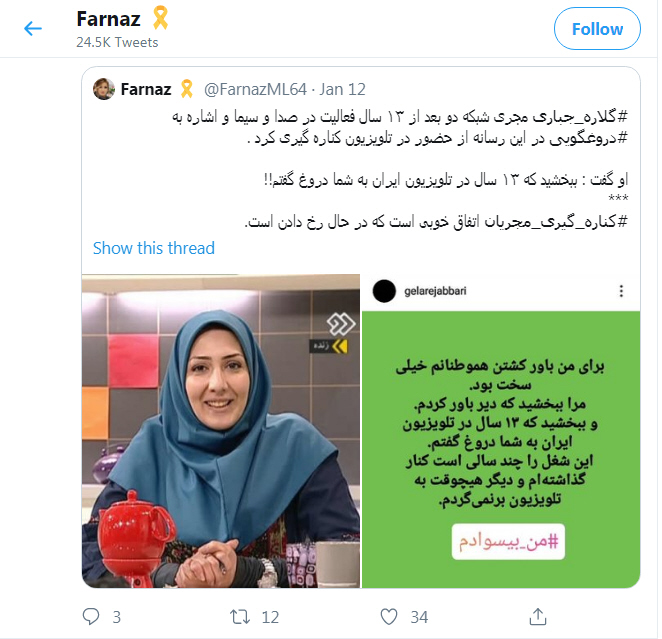The image size is (662, 639).
Task: Open Show this thread link
Action: tap(154, 248)
